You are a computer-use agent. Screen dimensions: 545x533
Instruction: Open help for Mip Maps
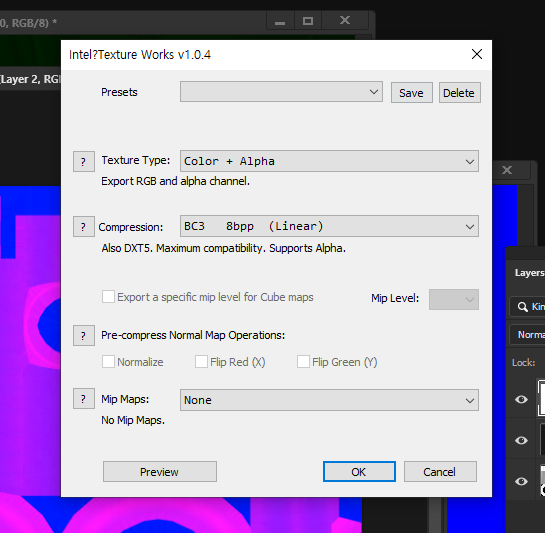[83, 398]
